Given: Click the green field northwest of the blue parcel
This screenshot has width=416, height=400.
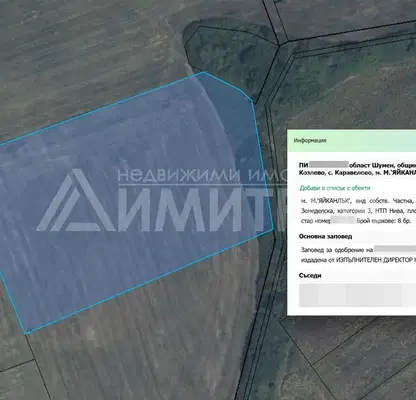Looking at the screenshot, I should point(83,60).
